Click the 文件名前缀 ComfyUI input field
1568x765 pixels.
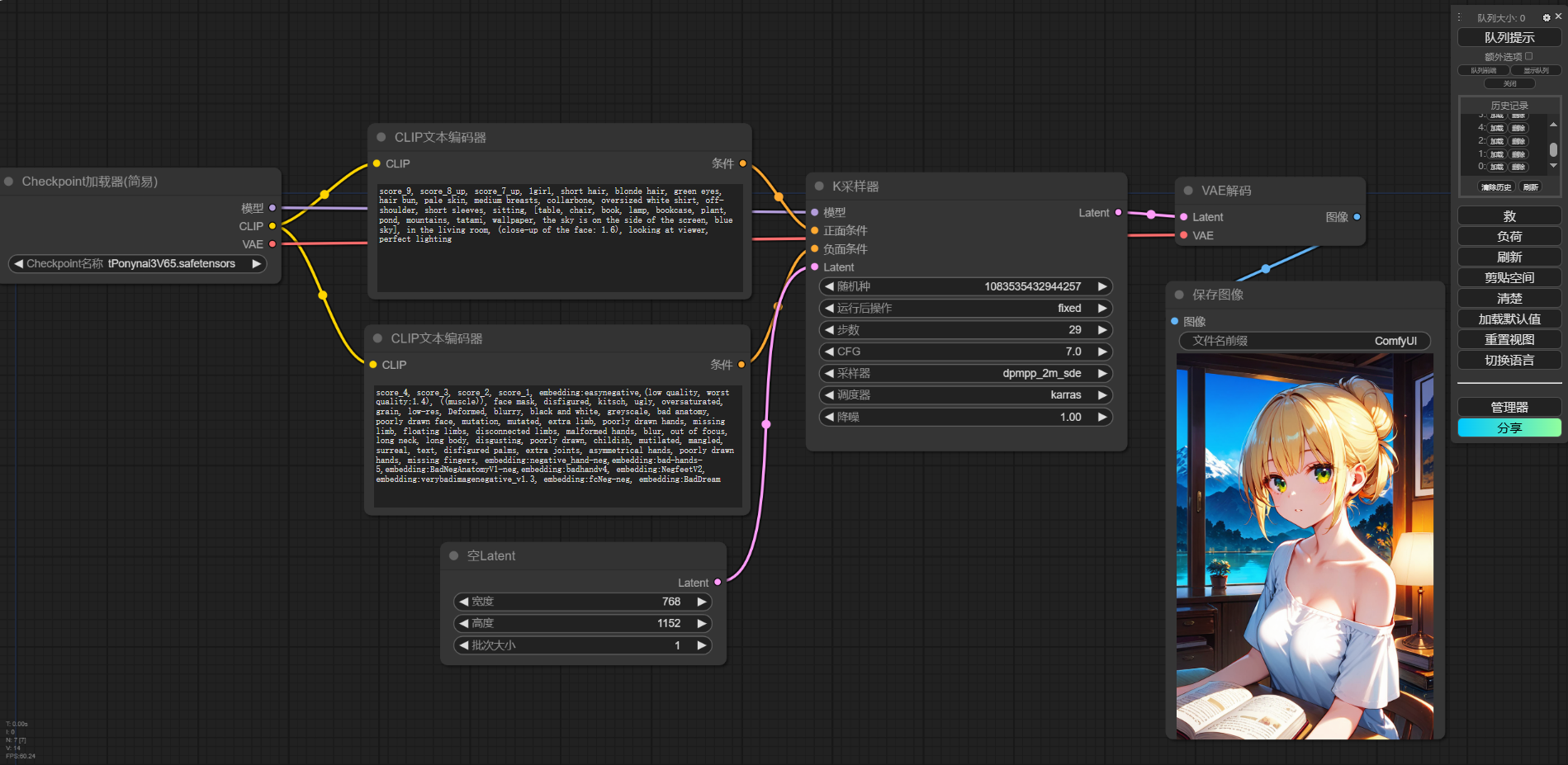[1305, 341]
